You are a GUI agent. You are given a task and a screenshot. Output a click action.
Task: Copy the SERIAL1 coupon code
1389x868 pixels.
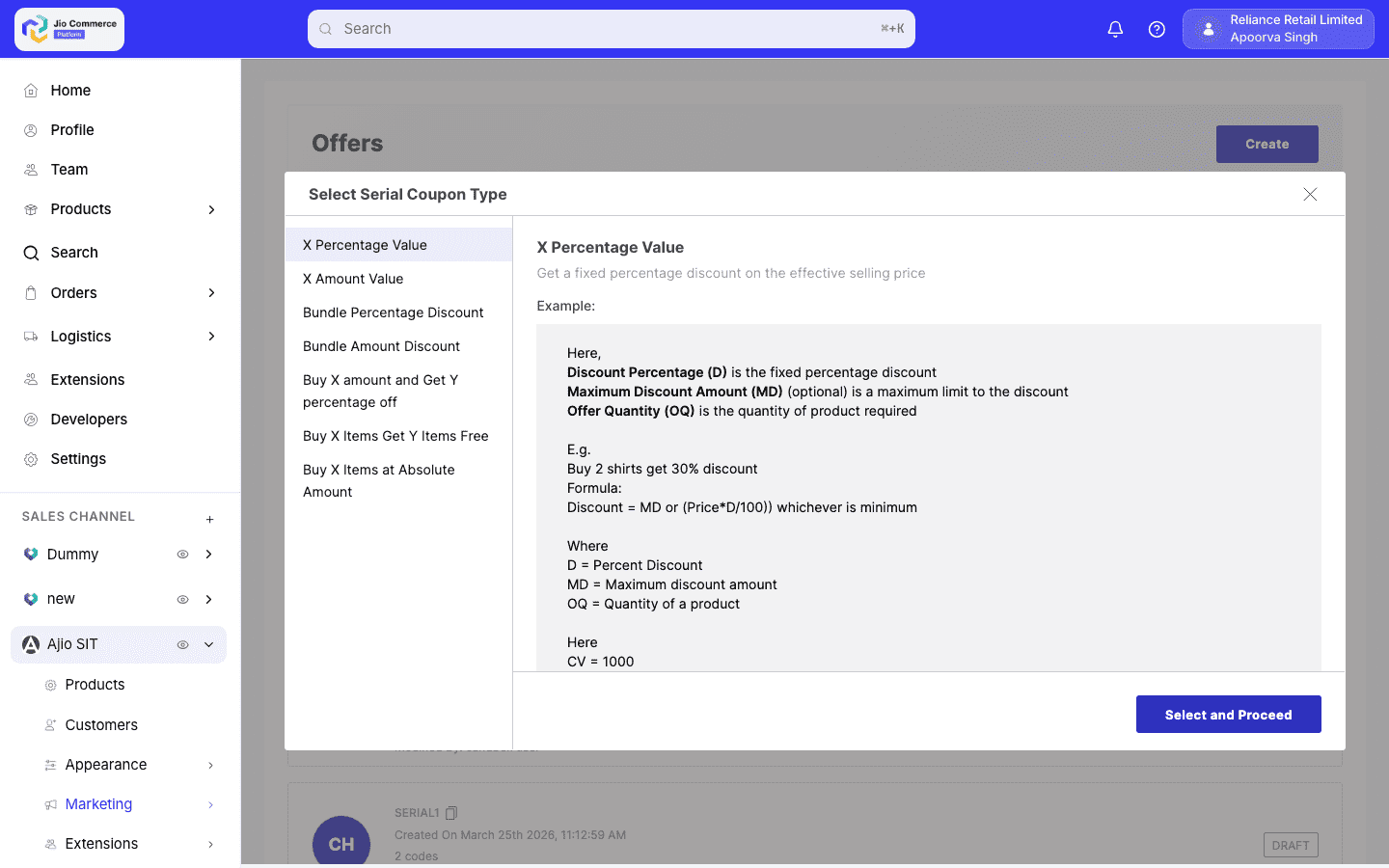click(451, 812)
